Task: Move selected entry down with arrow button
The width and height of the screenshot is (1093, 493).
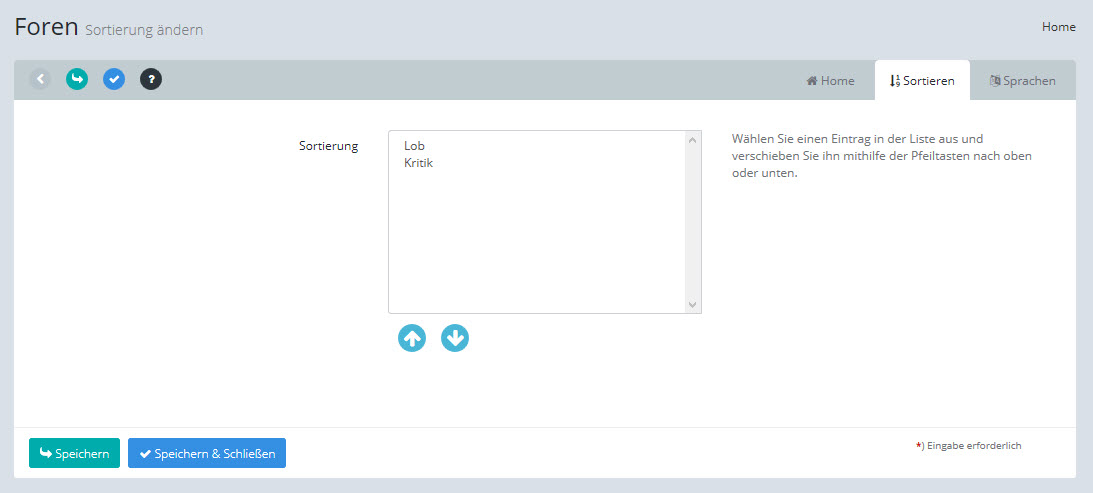Action: click(x=455, y=338)
